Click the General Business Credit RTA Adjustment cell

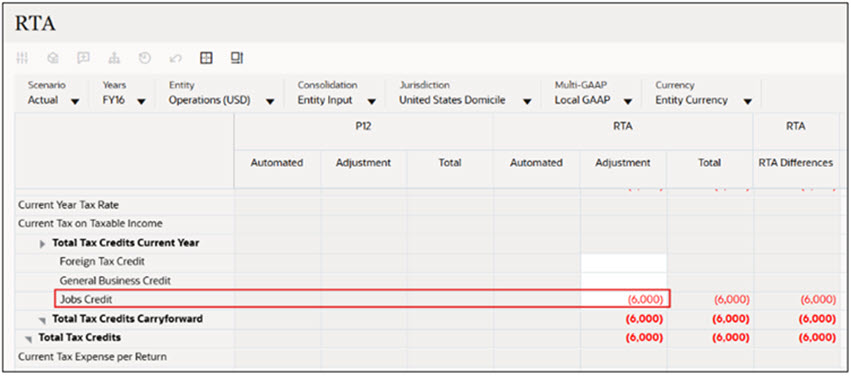pyautogui.click(x=623, y=281)
